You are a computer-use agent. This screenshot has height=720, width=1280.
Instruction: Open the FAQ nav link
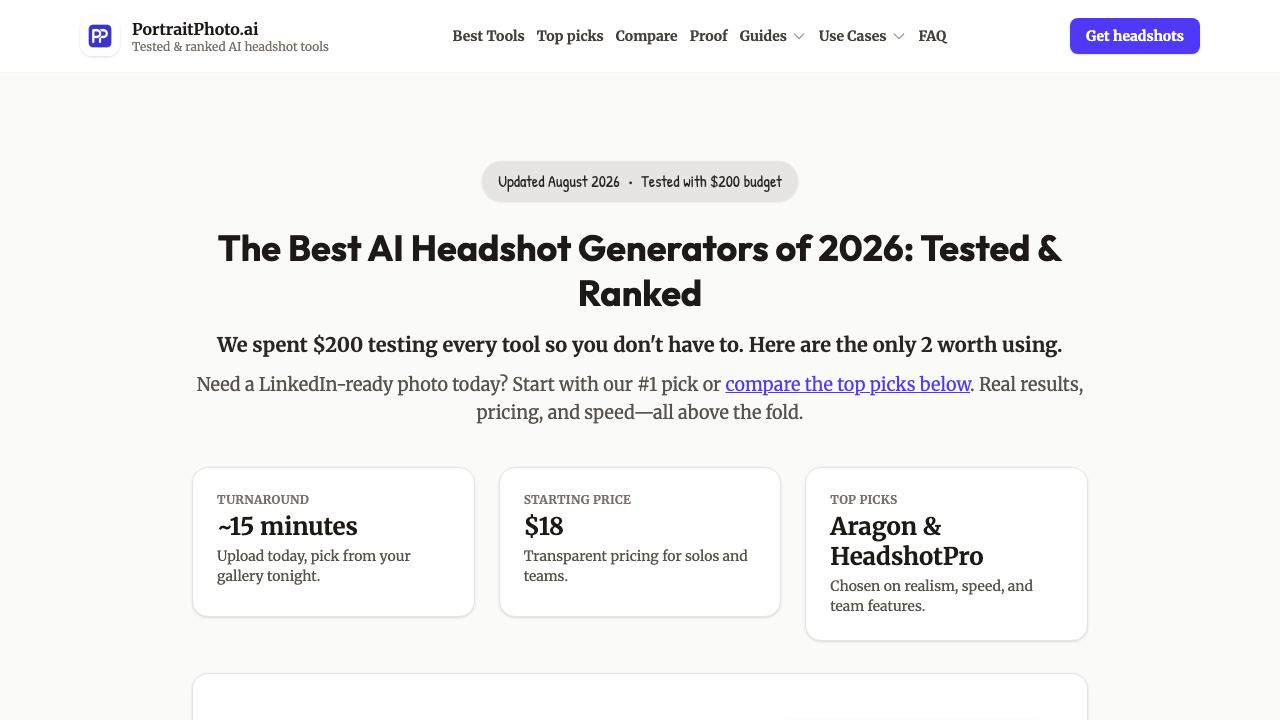[x=932, y=36]
